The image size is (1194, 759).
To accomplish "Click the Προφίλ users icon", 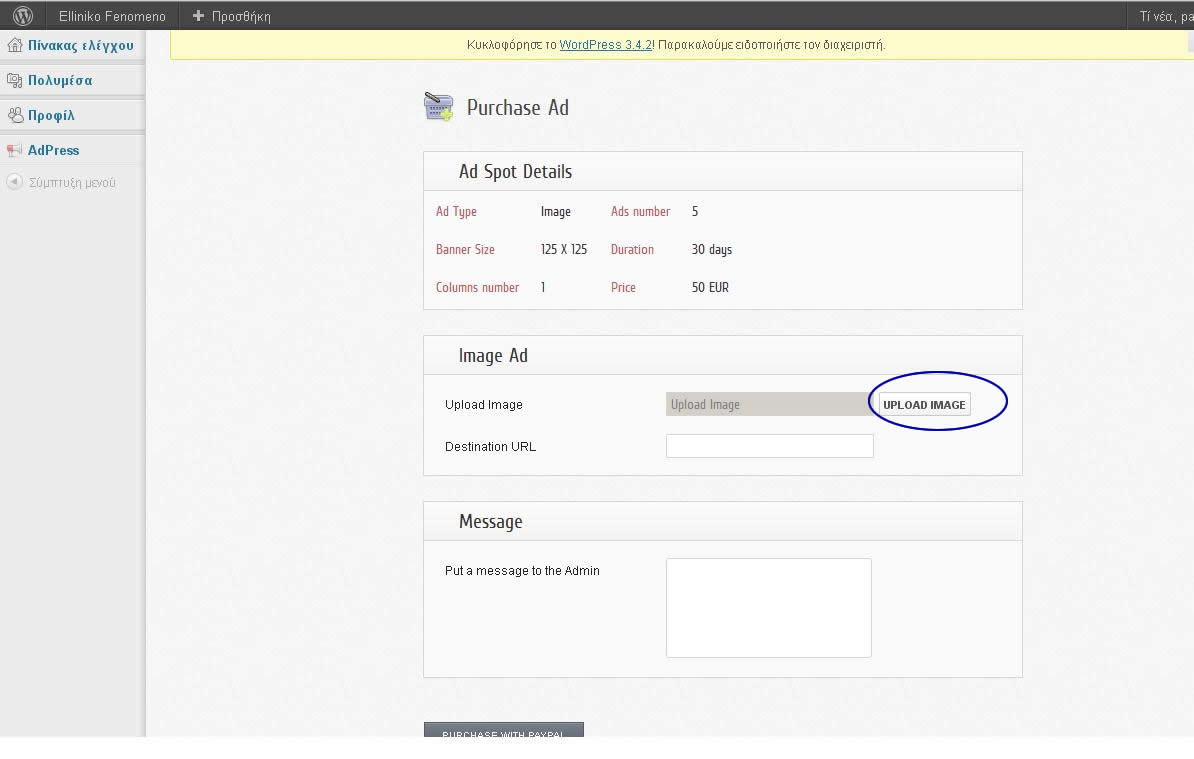I will (x=14, y=115).
